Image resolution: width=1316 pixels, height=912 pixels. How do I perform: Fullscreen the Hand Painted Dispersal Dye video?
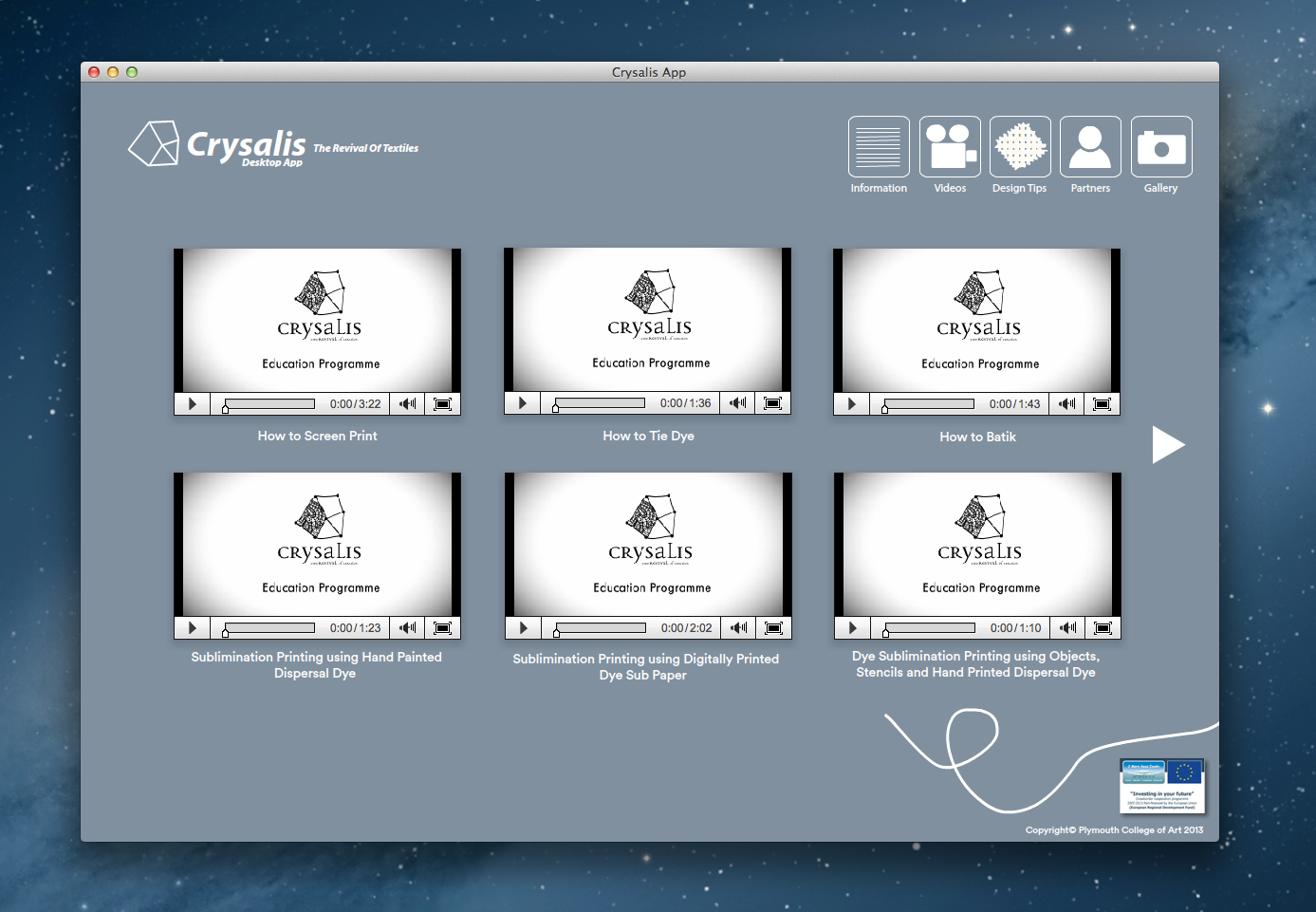click(442, 628)
